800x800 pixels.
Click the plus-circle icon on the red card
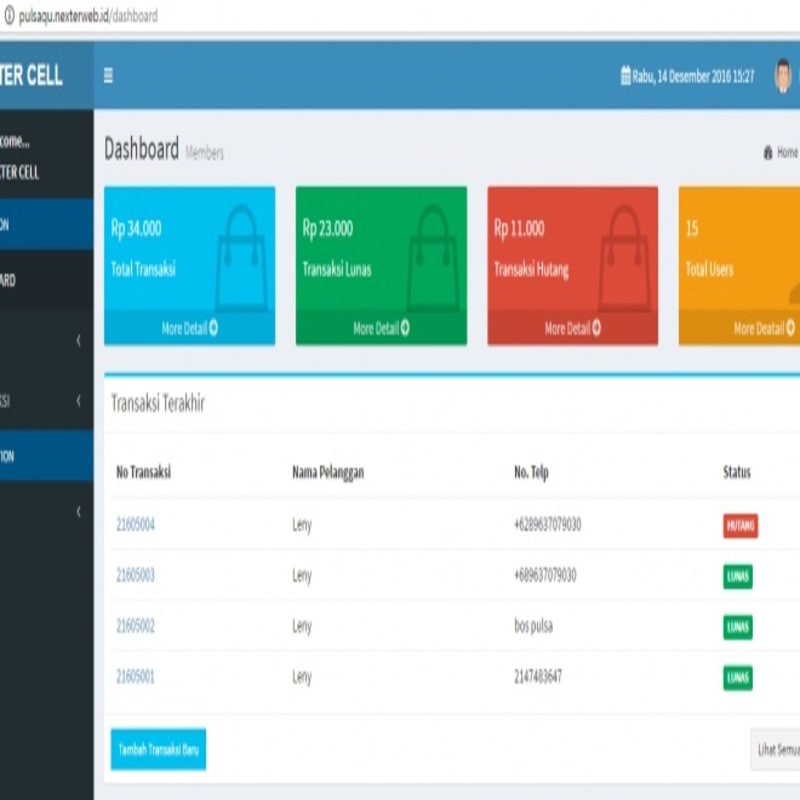(x=598, y=327)
